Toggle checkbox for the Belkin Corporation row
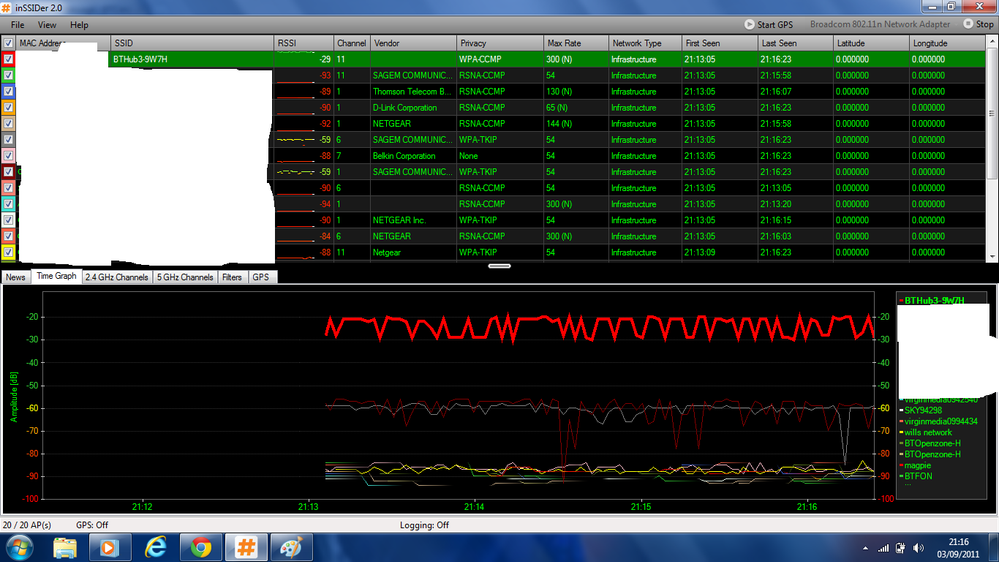 [x=9, y=156]
